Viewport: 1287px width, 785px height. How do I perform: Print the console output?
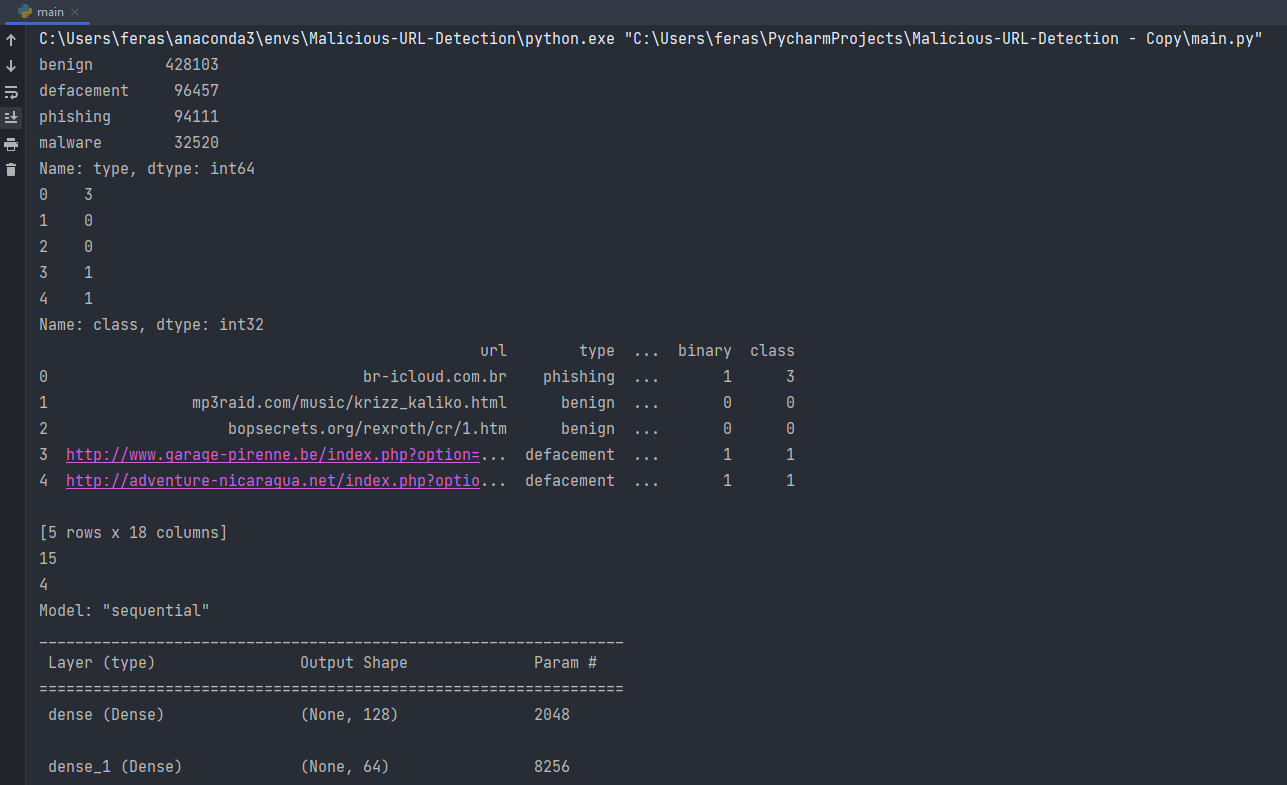11,144
